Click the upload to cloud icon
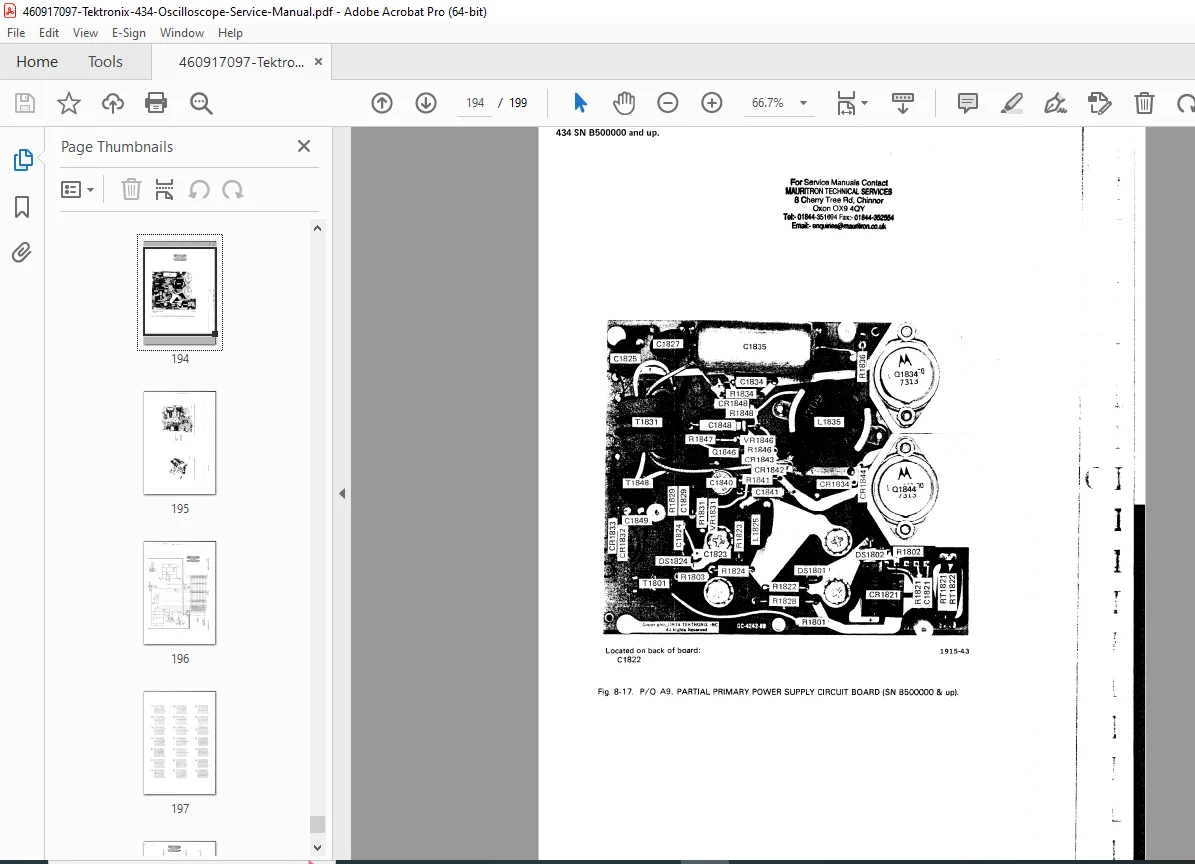This screenshot has height=864, width=1195. coord(113,103)
